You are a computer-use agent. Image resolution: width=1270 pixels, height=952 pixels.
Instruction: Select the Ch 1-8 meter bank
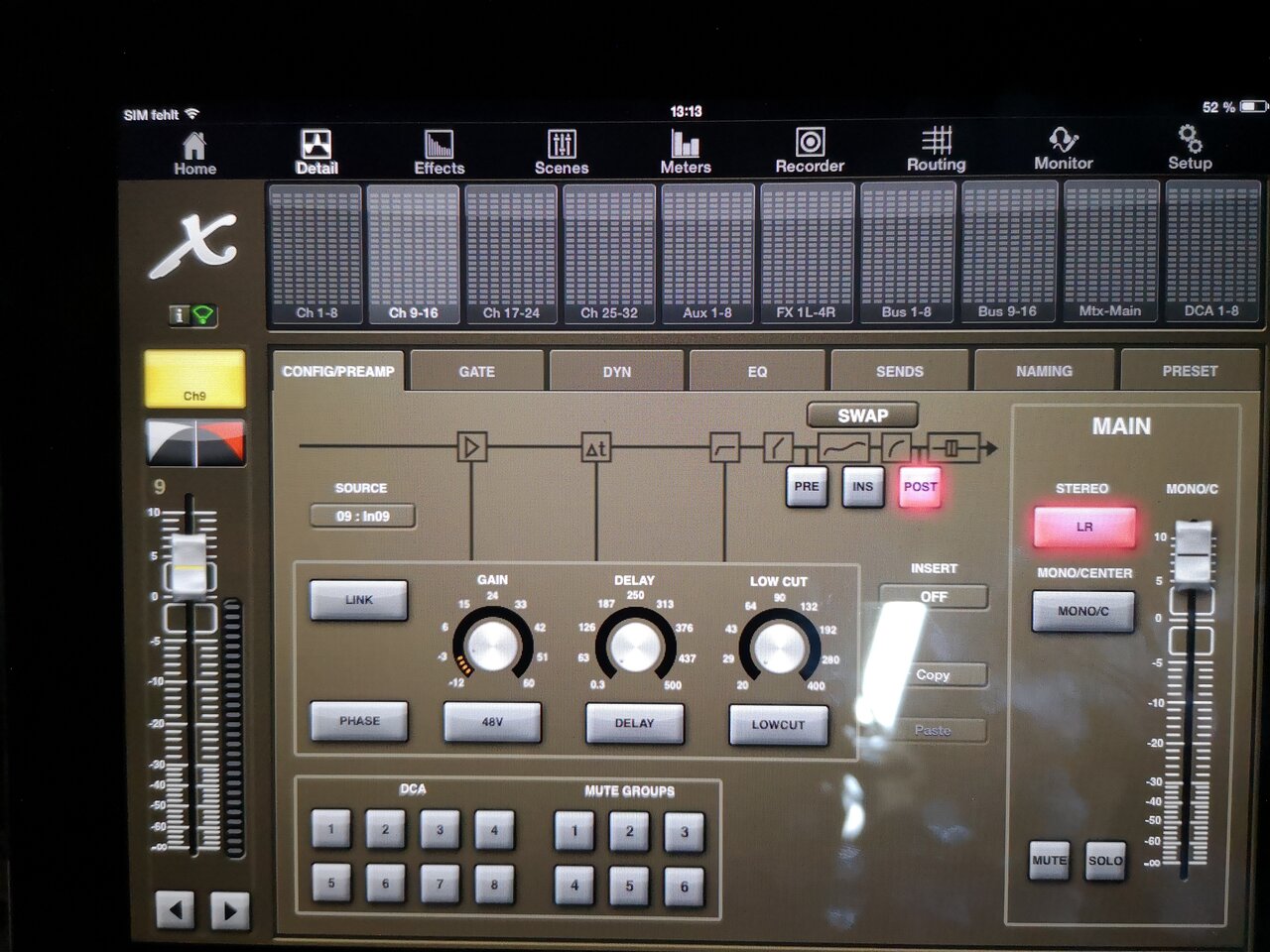[x=317, y=255]
